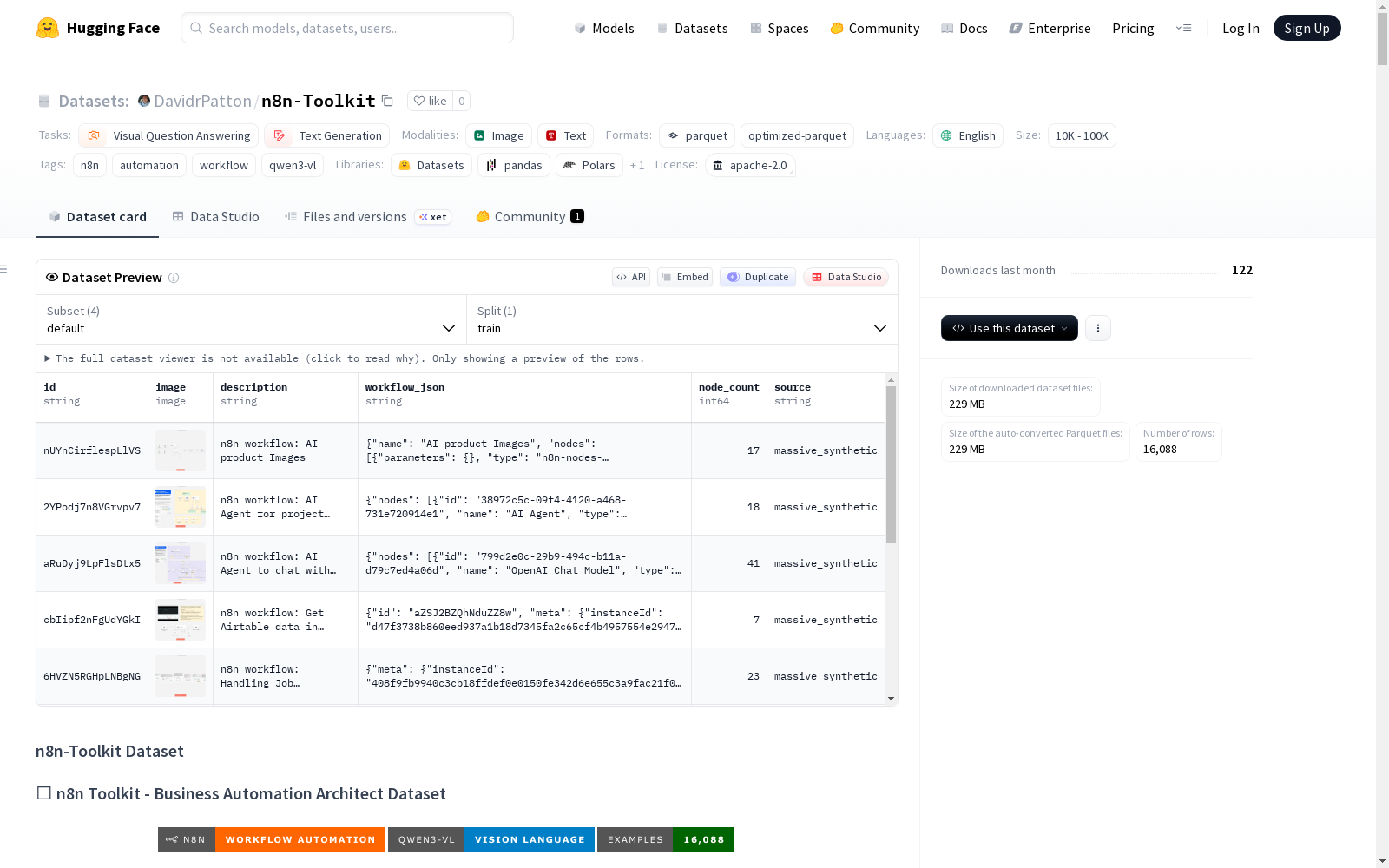Focus the search models, datasets, users field
The image size is (1389, 868).
pos(347,28)
